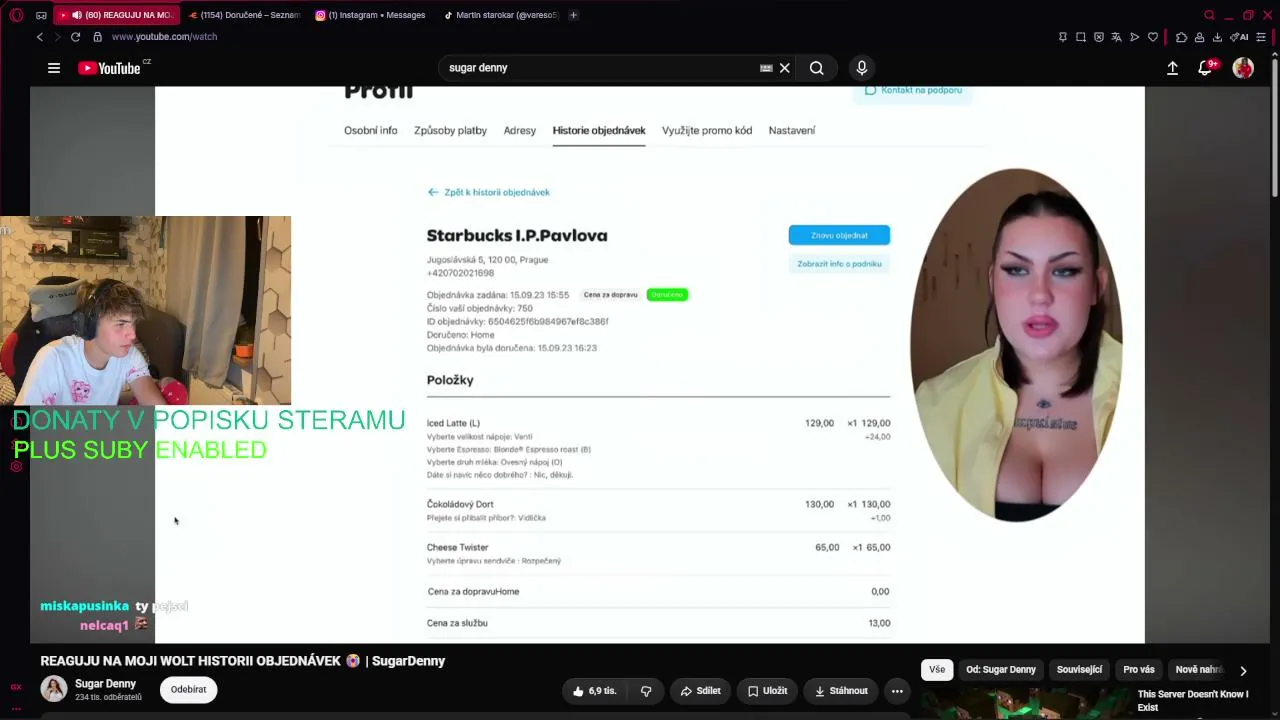Click the Odebírat subscribe button
This screenshot has height=720, width=1280.
tap(188, 690)
